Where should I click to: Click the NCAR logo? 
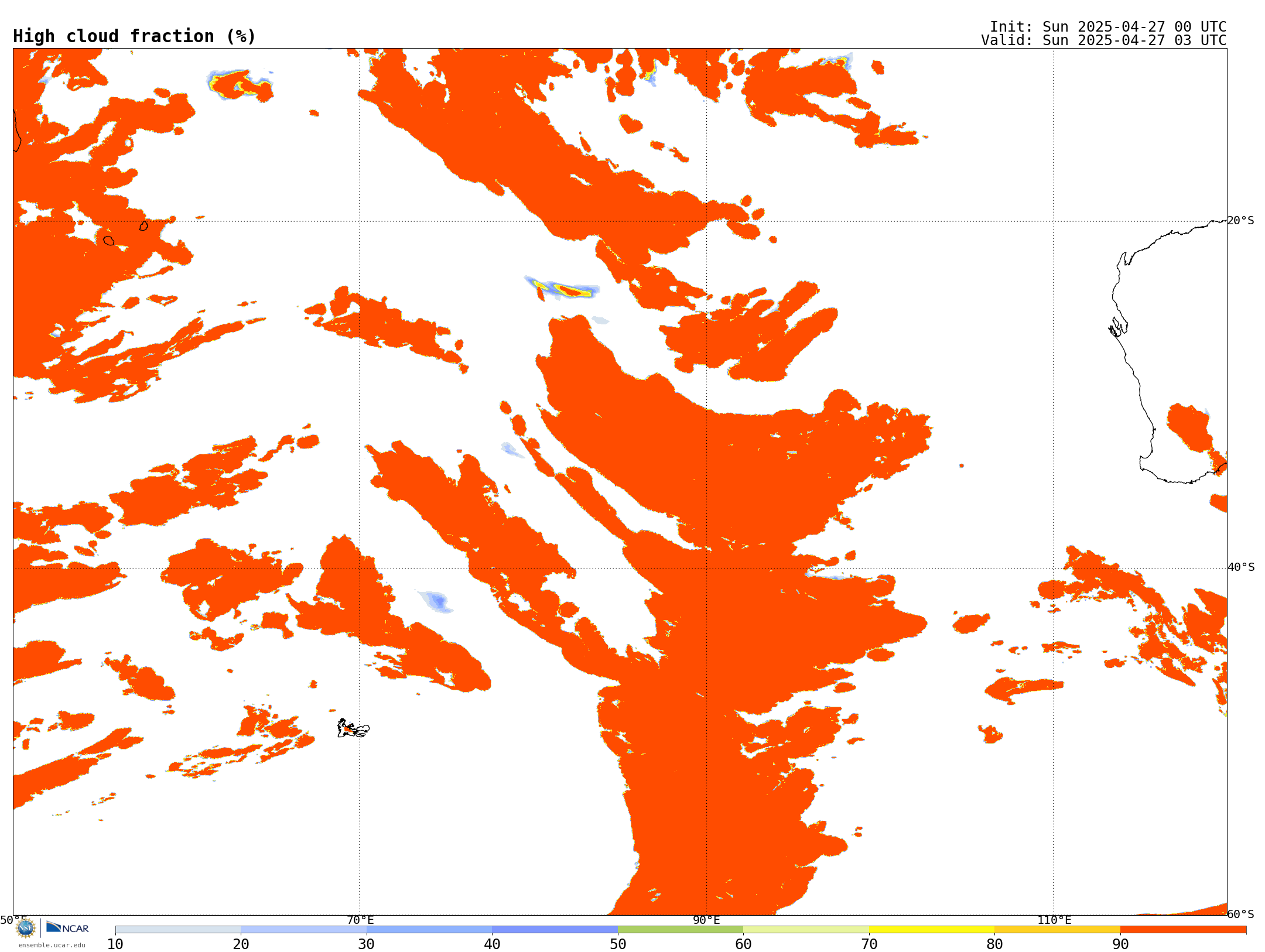[x=67, y=927]
